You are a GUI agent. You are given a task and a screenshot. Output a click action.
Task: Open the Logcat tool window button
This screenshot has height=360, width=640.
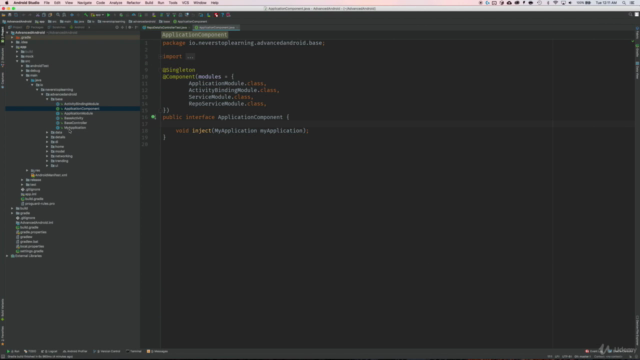tap(49, 351)
